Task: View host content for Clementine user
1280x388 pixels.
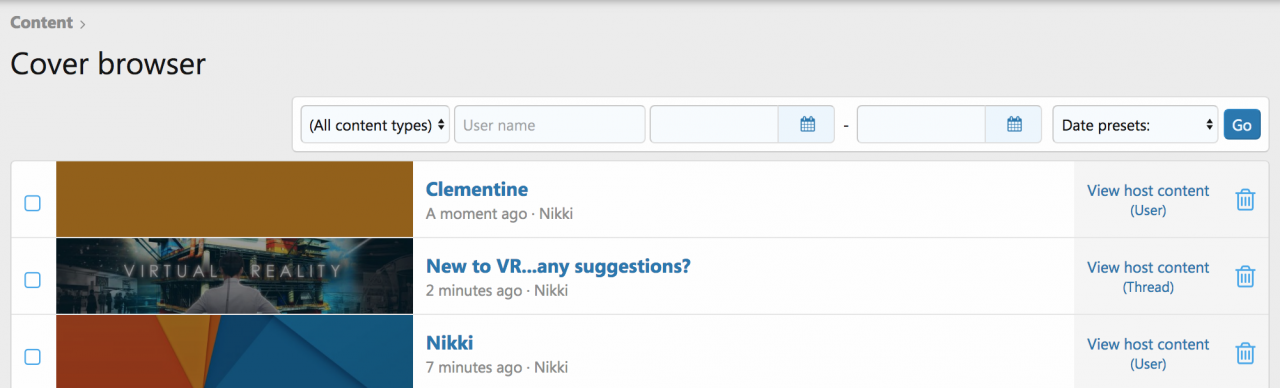Action: tap(1148, 200)
